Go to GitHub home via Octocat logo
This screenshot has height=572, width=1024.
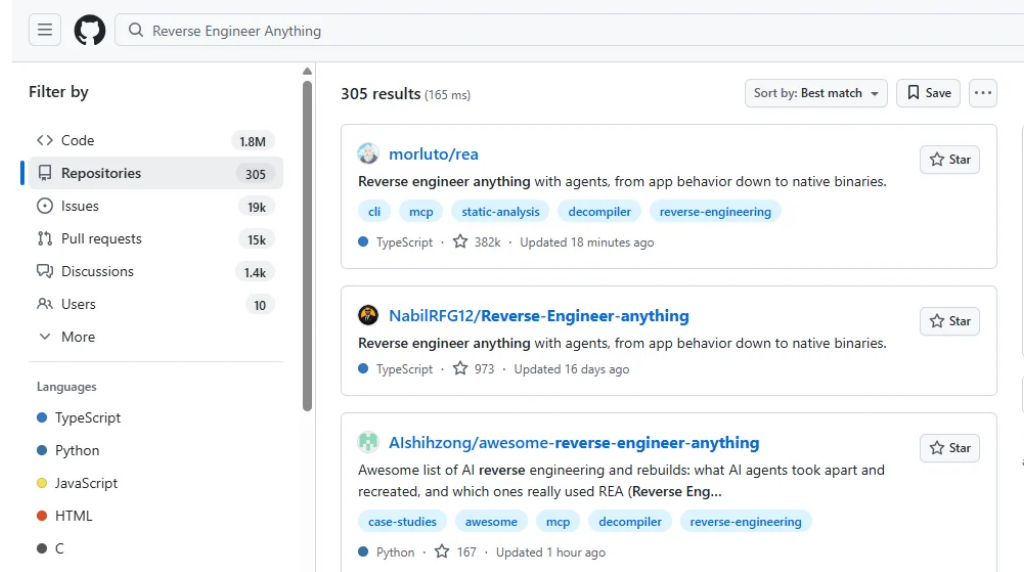89,30
